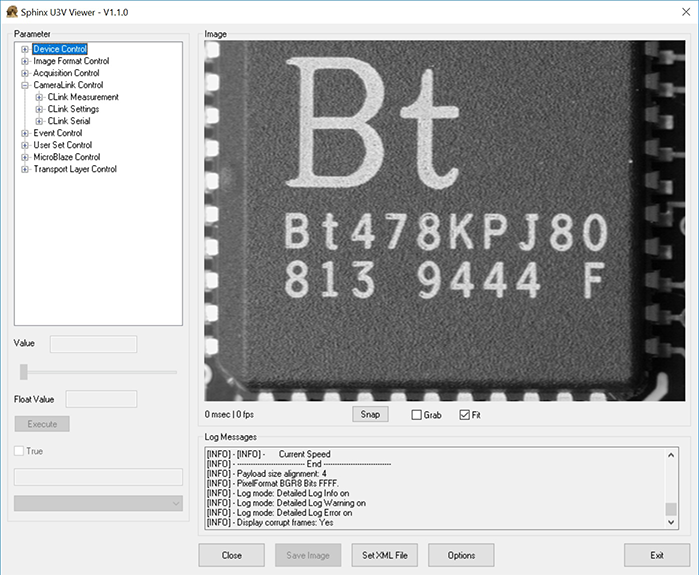
Task: Click the Float Value input field
Action: [x=101, y=399]
